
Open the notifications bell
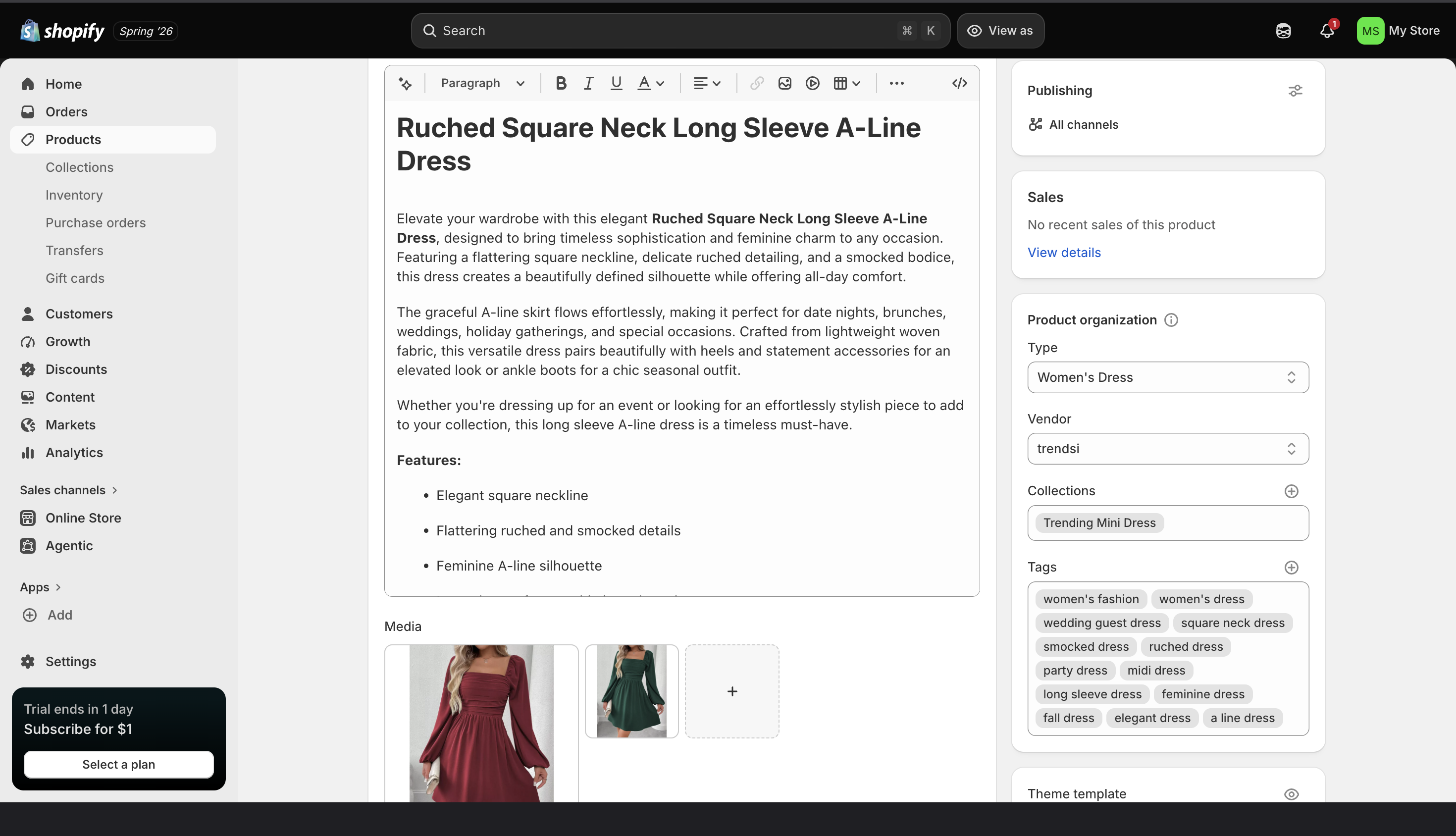click(1327, 30)
